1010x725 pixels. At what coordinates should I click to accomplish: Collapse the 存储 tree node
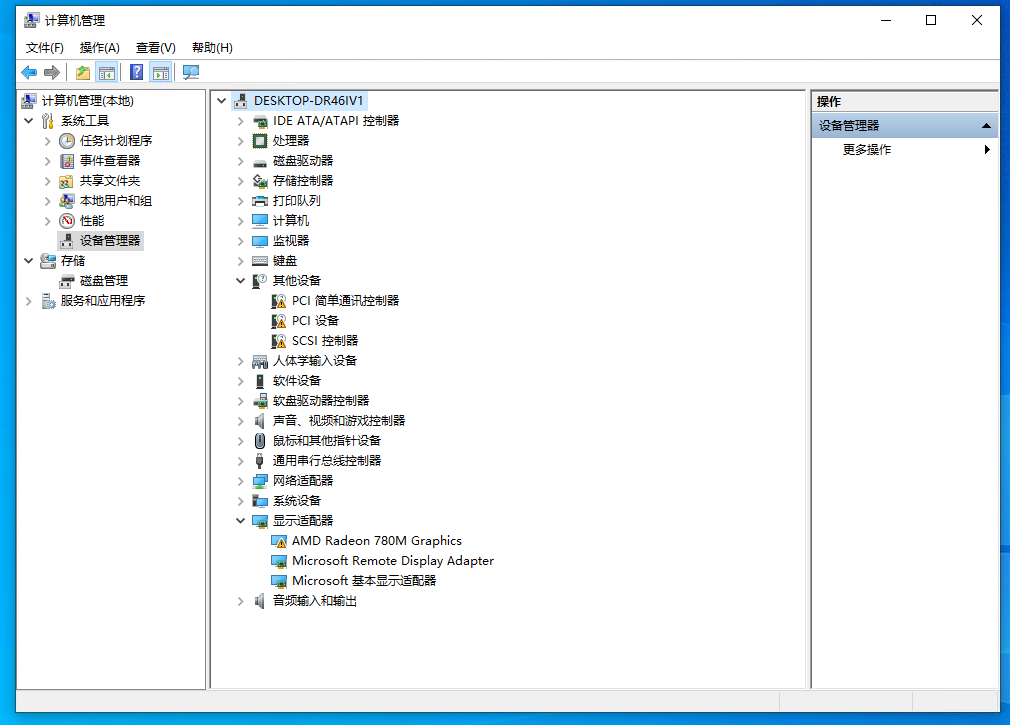pos(28,261)
